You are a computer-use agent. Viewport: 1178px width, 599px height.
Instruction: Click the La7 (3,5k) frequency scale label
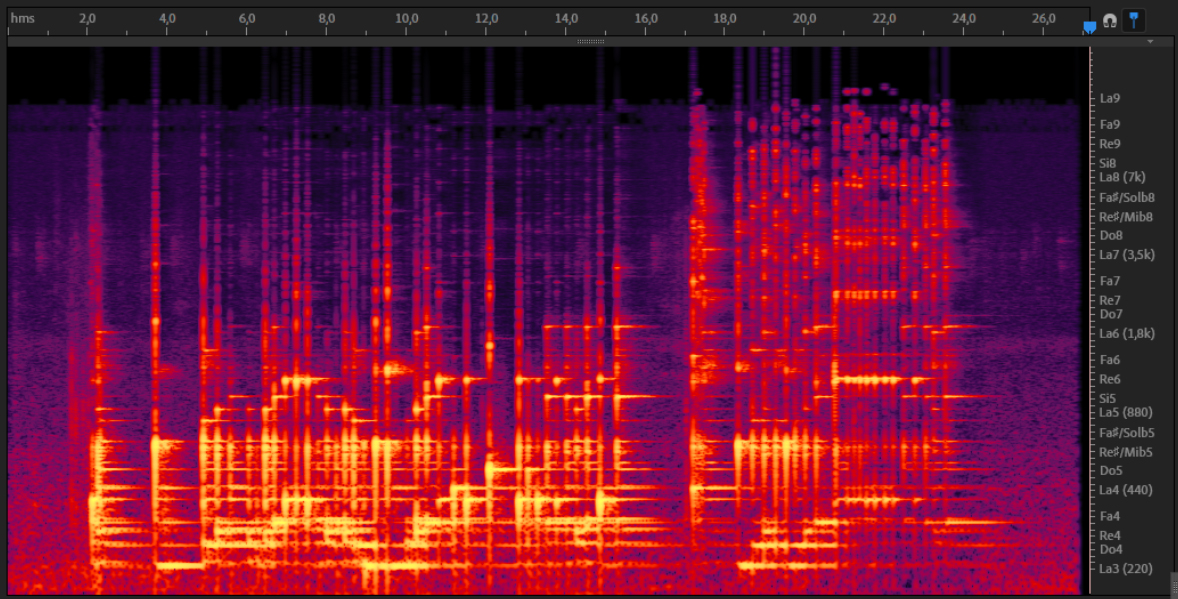tap(1127, 255)
